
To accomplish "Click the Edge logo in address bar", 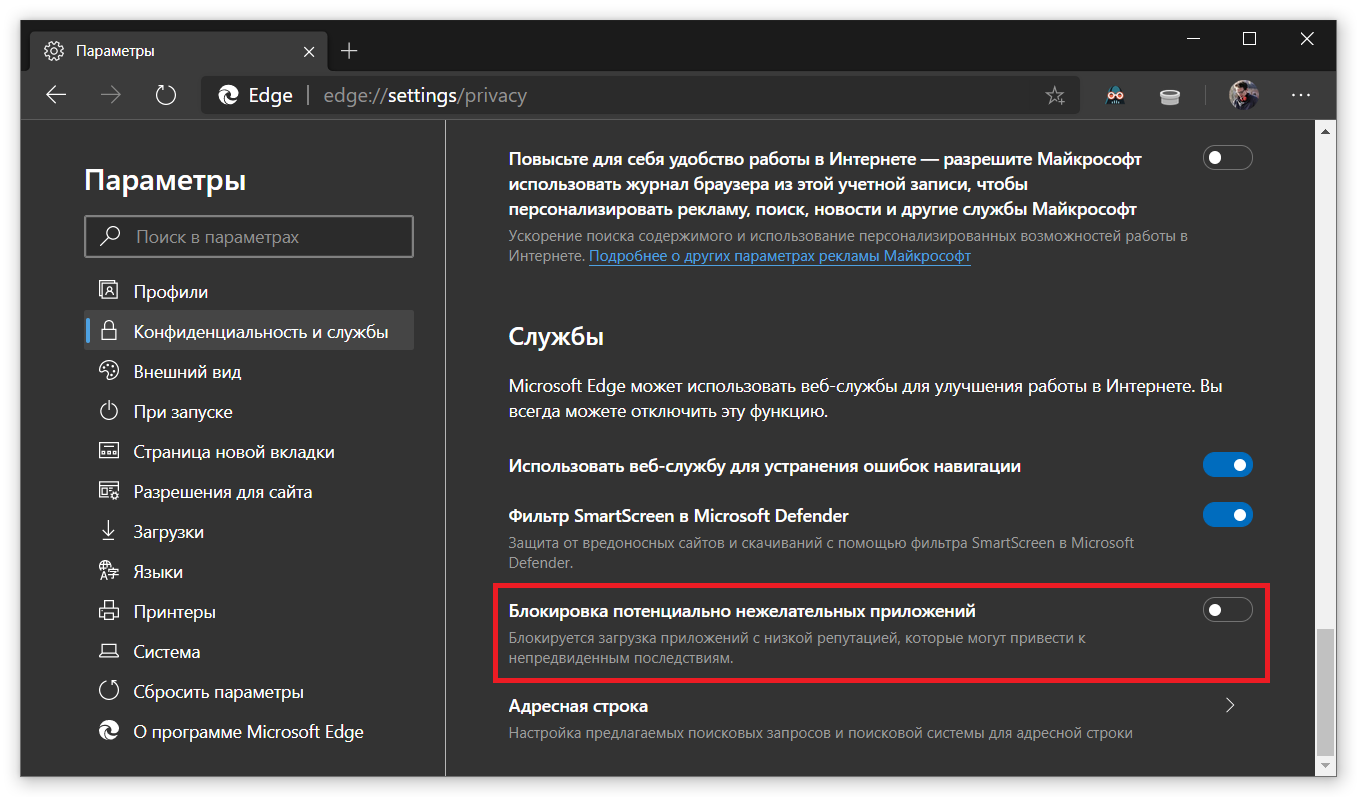I will point(228,95).
